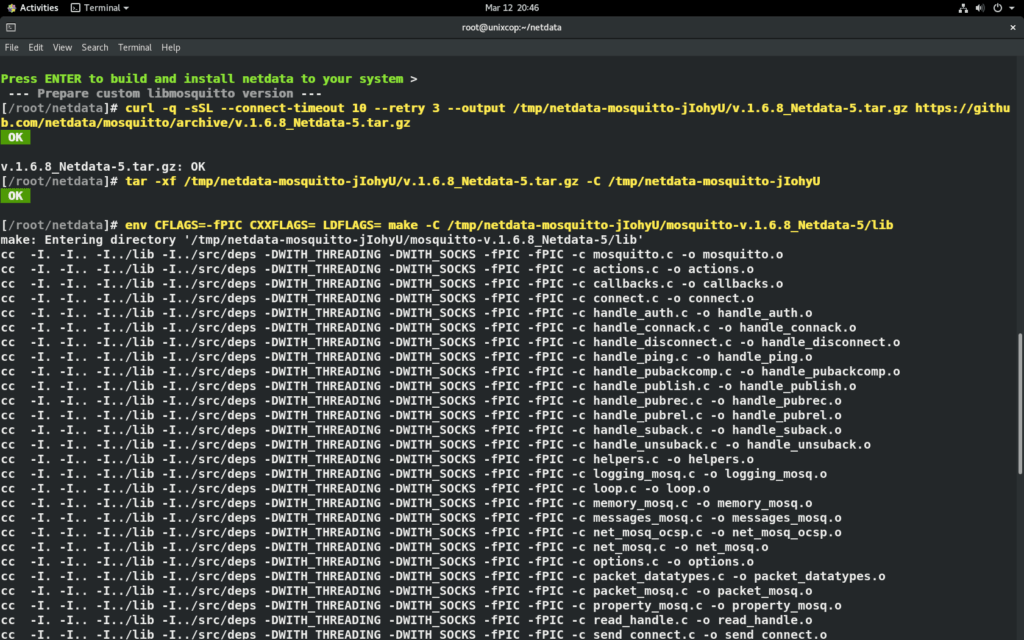The height and width of the screenshot is (640, 1024).
Task: Click the 'helpers.c -o helpers.o' line
Action: pos(377,459)
